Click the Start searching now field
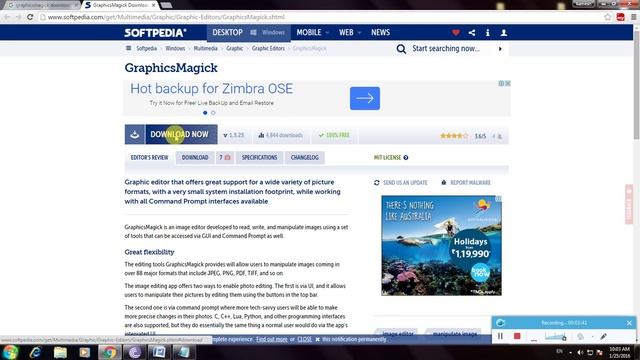The height and width of the screenshot is (360, 640). (446, 49)
